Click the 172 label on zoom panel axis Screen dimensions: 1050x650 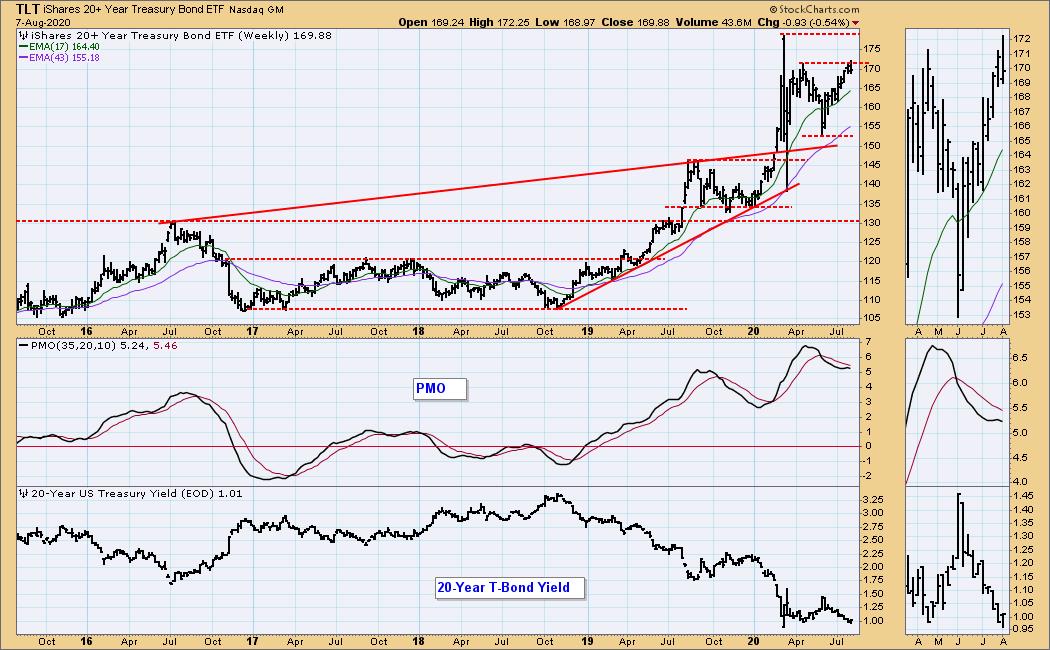[1022, 39]
